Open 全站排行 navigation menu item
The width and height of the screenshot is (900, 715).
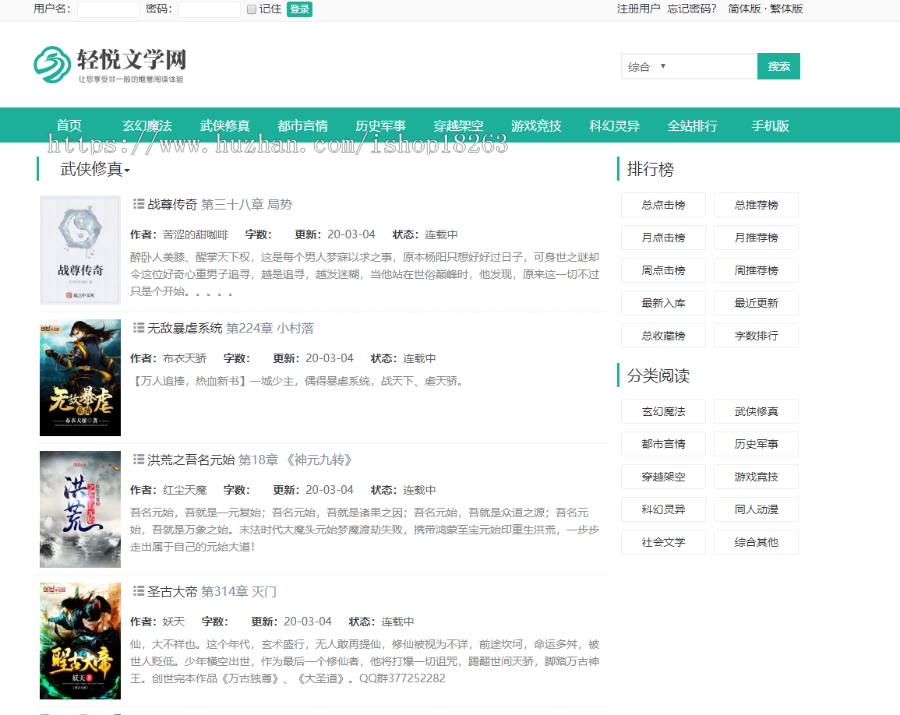[x=692, y=126]
